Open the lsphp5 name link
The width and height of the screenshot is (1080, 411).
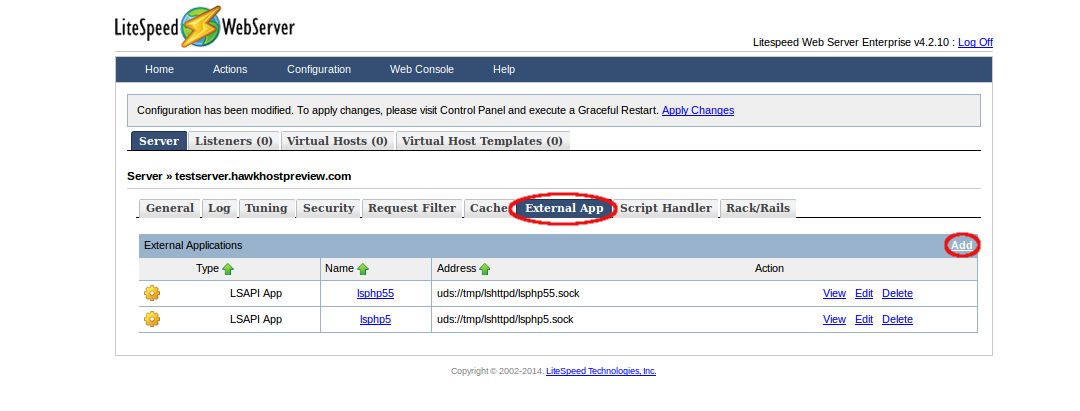click(x=375, y=319)
